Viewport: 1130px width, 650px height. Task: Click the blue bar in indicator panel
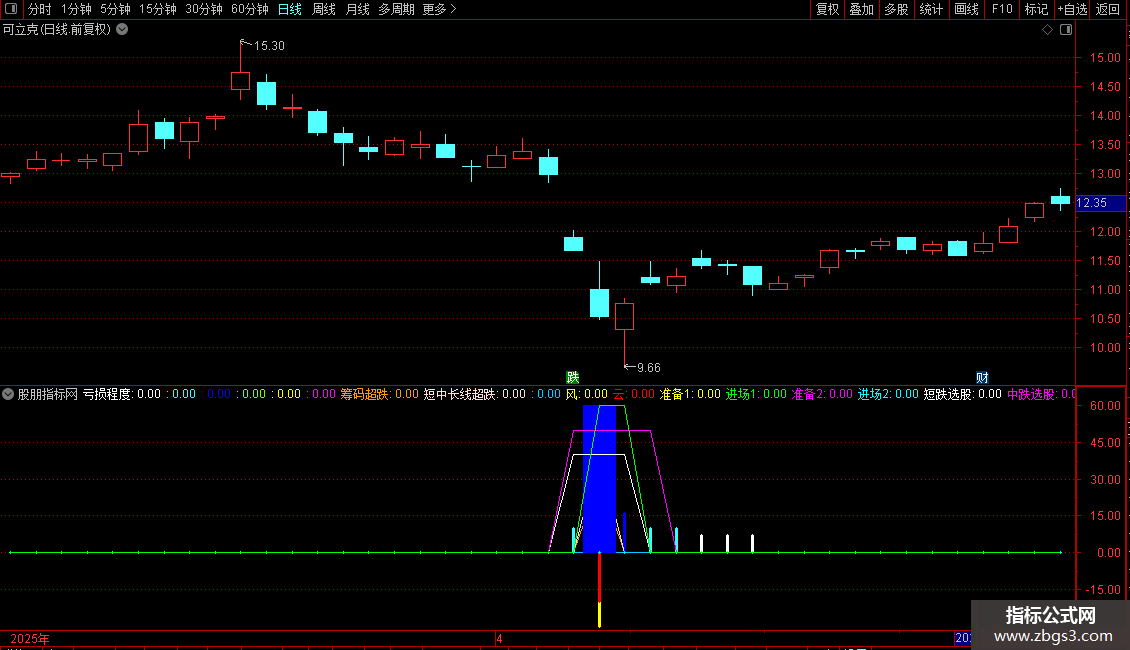point(600,479)
